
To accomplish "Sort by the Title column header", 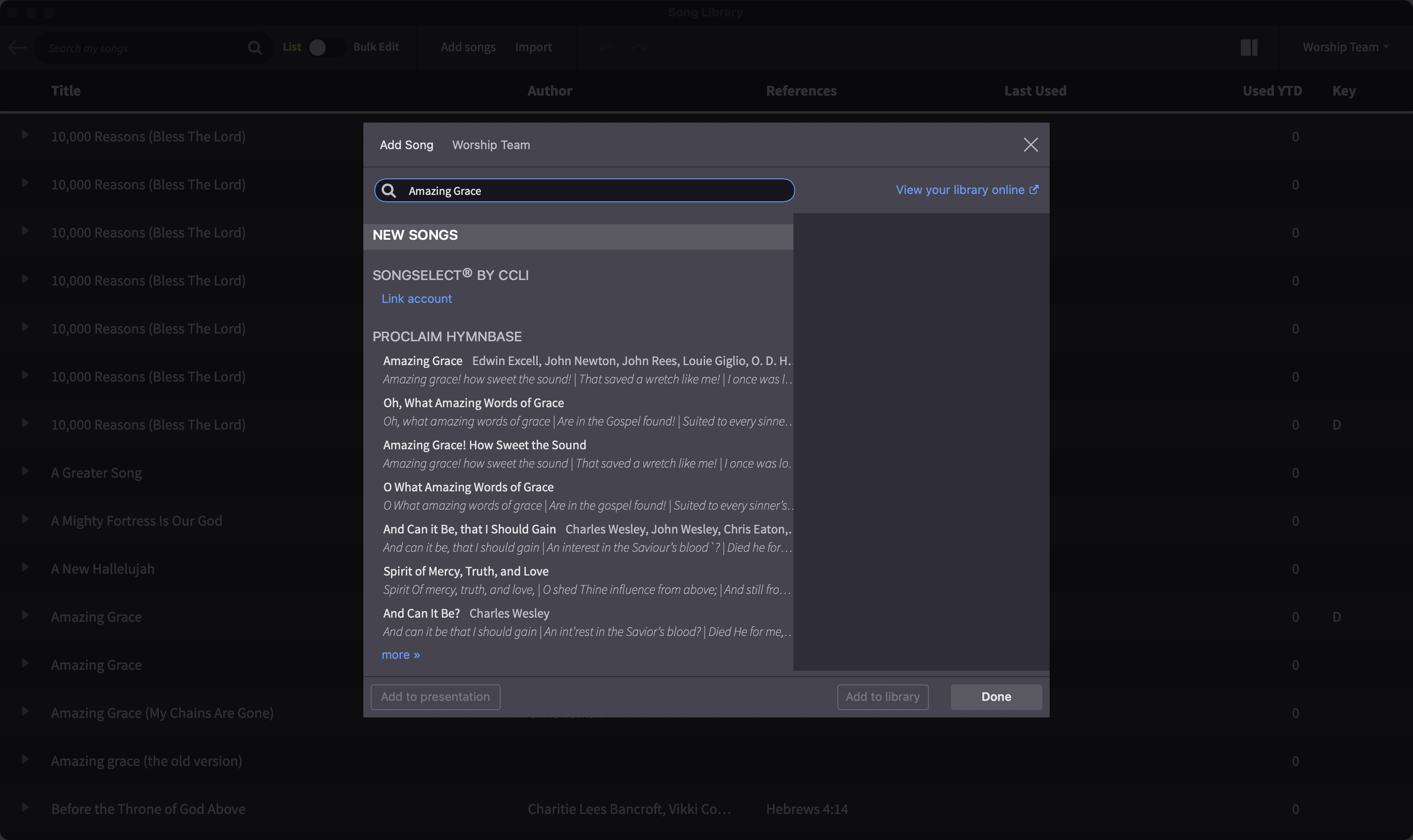I will pyautogui.click(x=66, y=91).
